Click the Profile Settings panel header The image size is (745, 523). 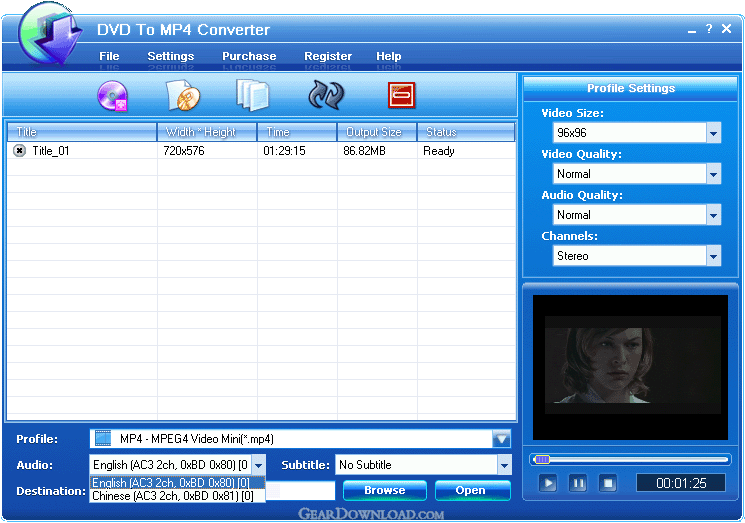(630, 88)
